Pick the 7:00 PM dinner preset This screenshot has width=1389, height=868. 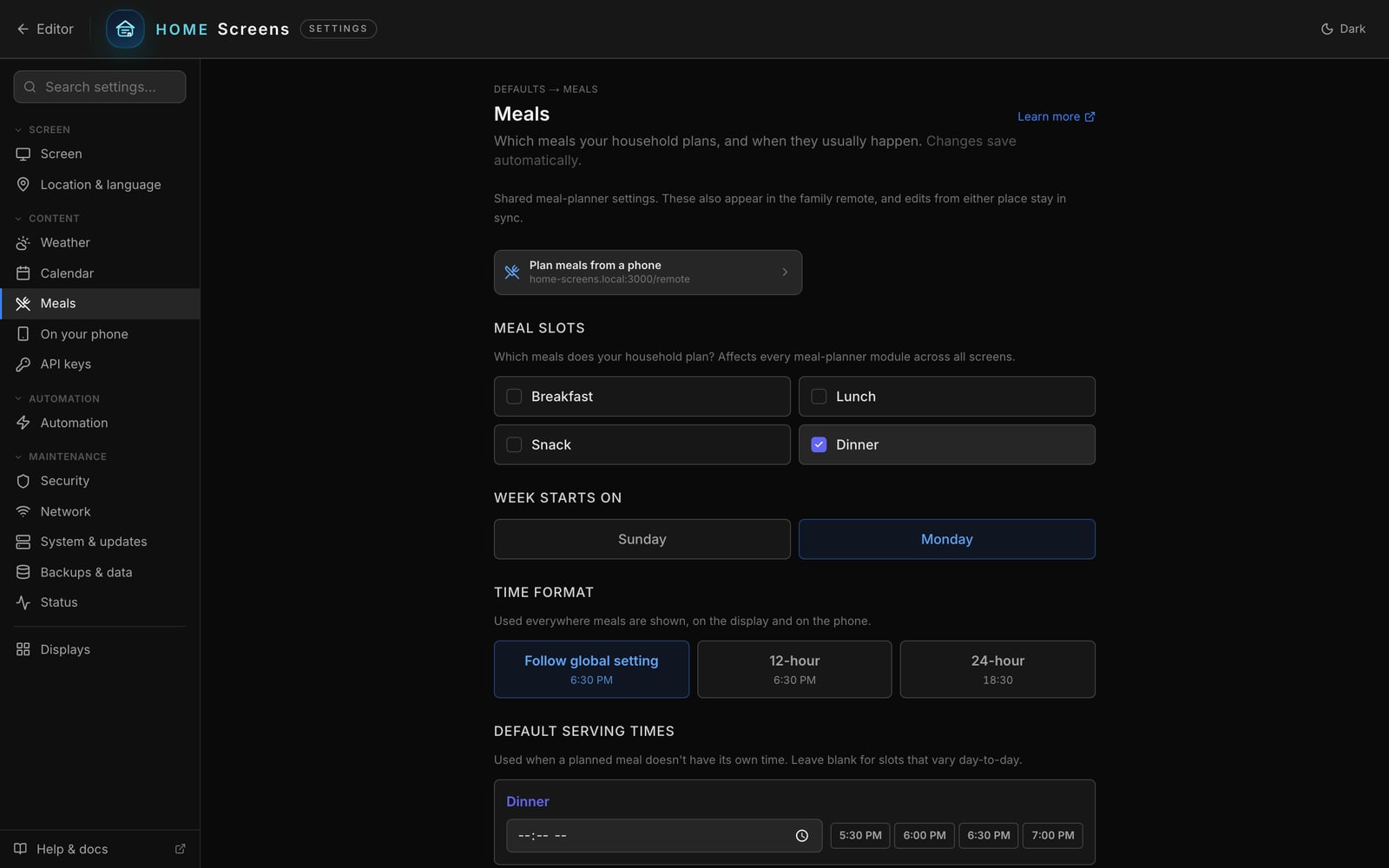click(1053, 836)
